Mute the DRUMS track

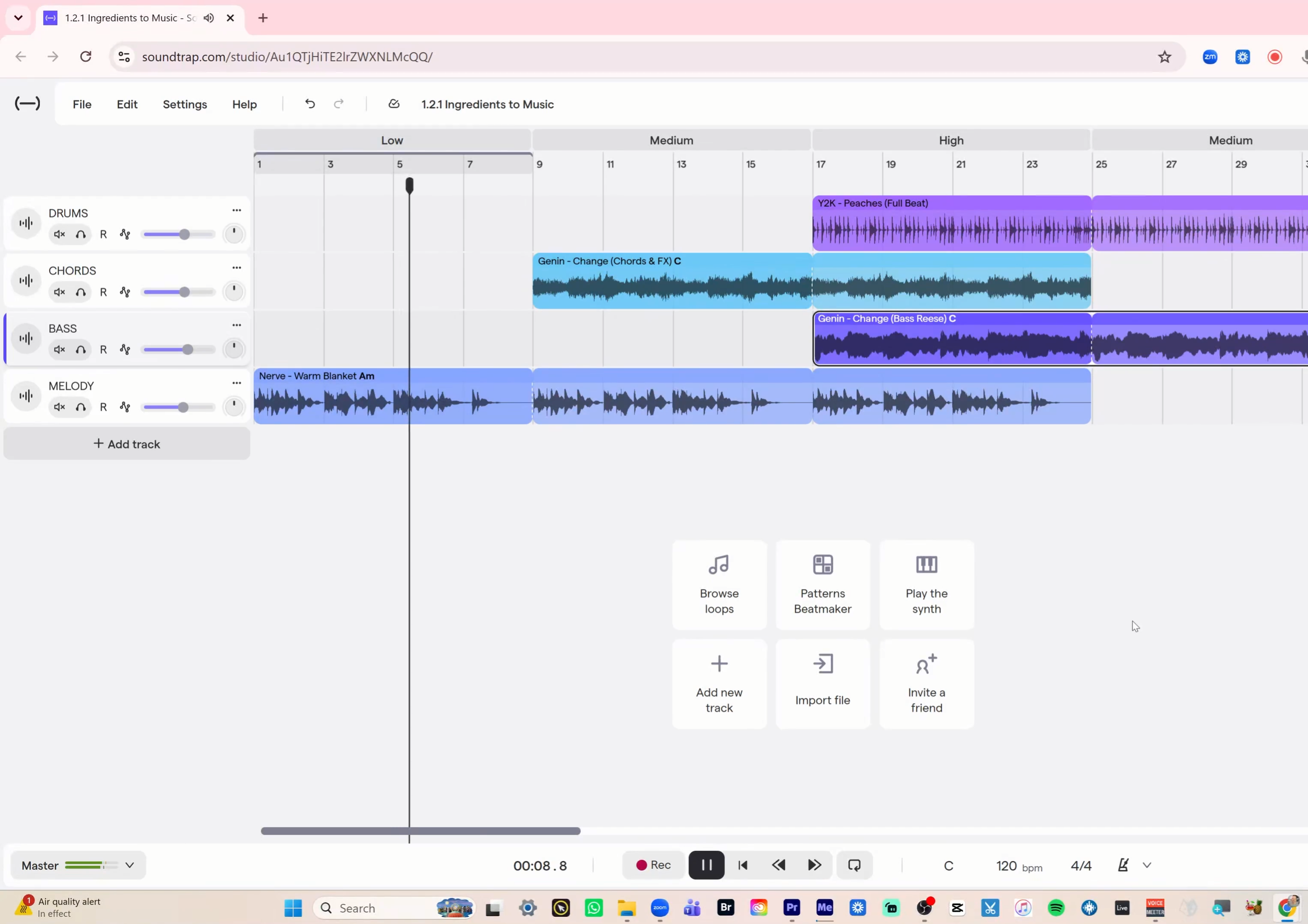click(59, 234)
